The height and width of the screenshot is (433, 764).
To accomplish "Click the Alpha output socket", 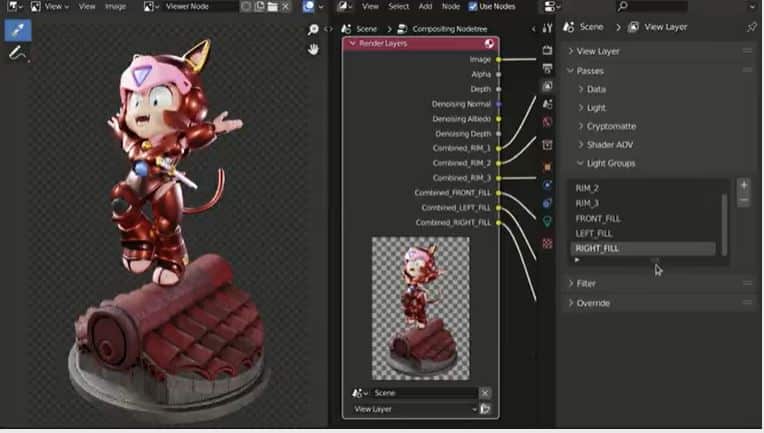I will [498, 75].
